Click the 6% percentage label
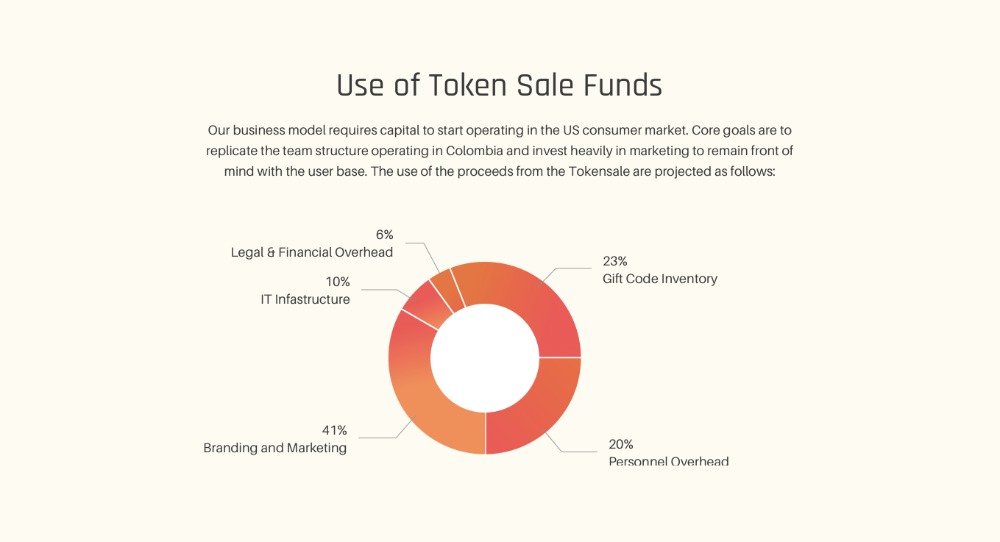1000x542 pixels. pos(385,235)
